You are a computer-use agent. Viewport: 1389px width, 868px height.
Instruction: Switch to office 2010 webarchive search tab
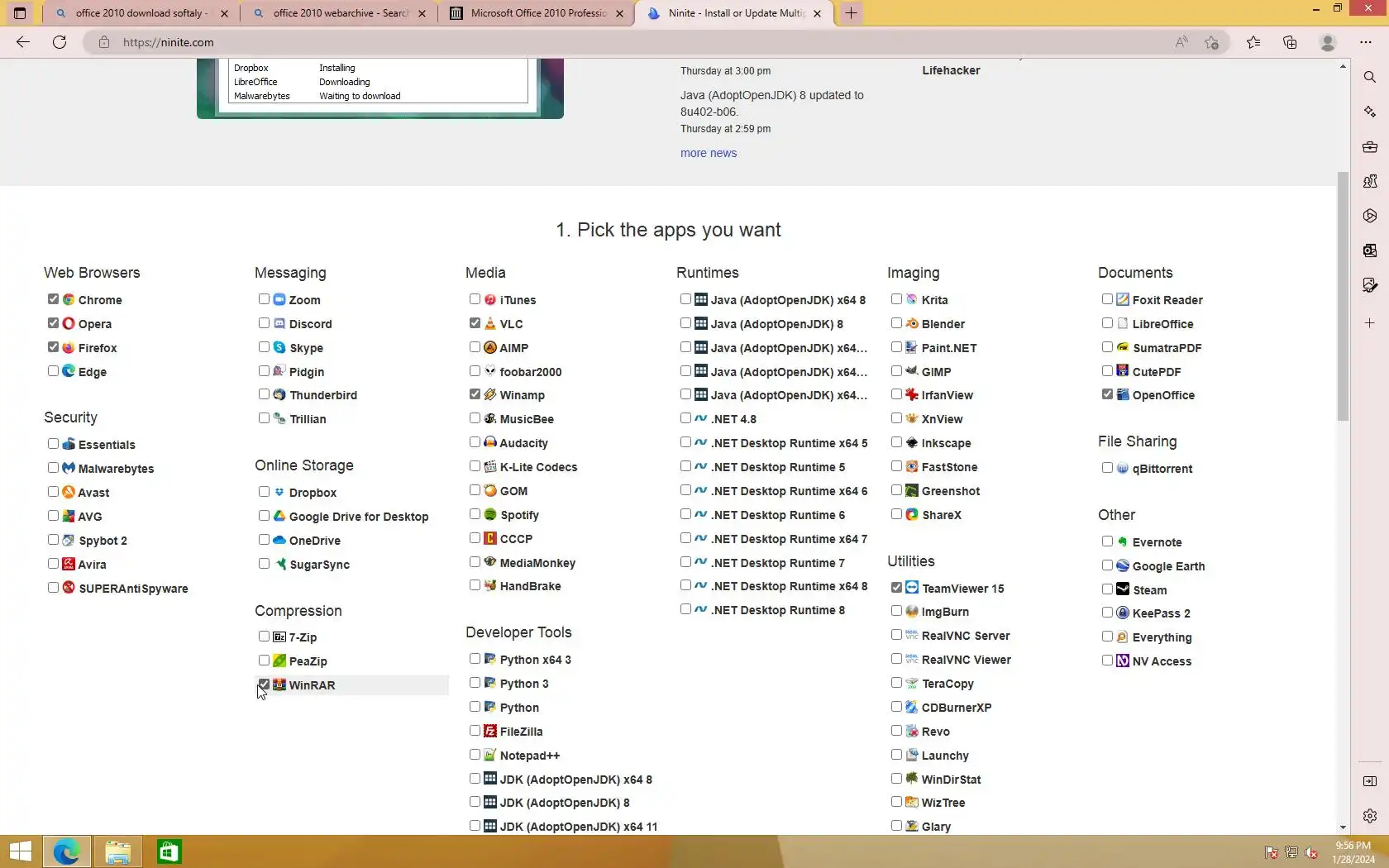pos(340,13)
